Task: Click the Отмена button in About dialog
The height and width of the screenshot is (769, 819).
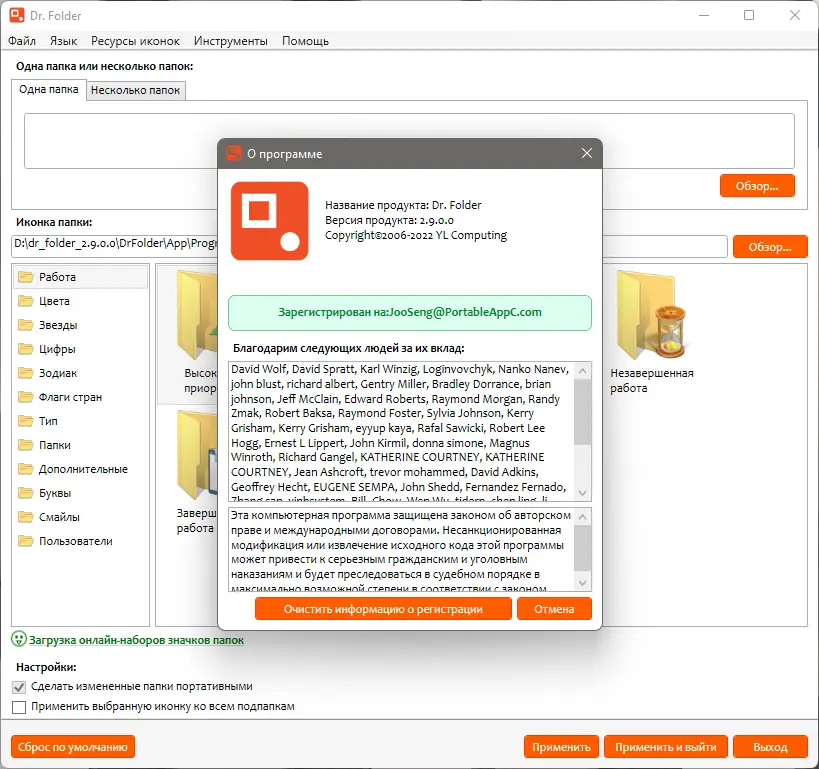Action: 554,609
